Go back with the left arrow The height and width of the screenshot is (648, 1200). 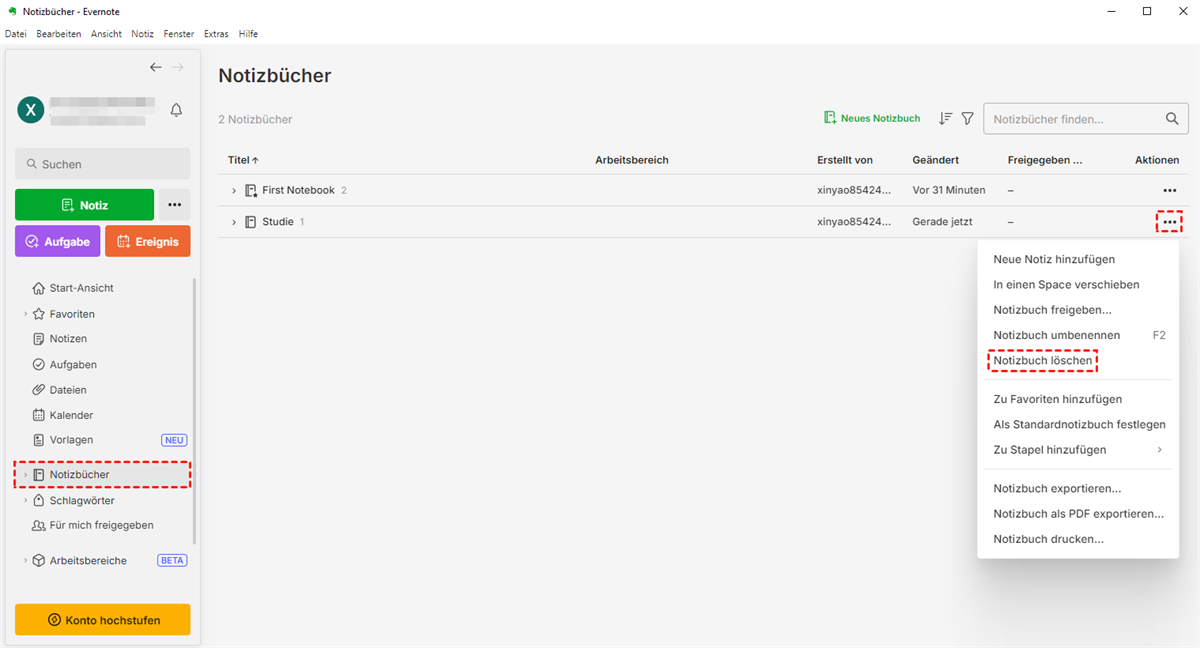(x=156, y=67)
